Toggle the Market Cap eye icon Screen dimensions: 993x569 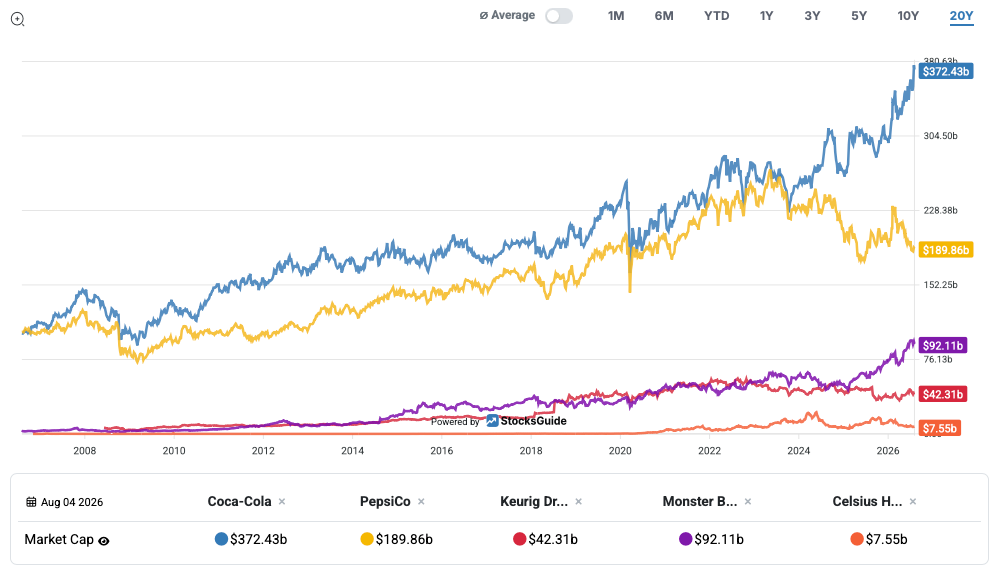pyautogui.click(x=104, y=540)
